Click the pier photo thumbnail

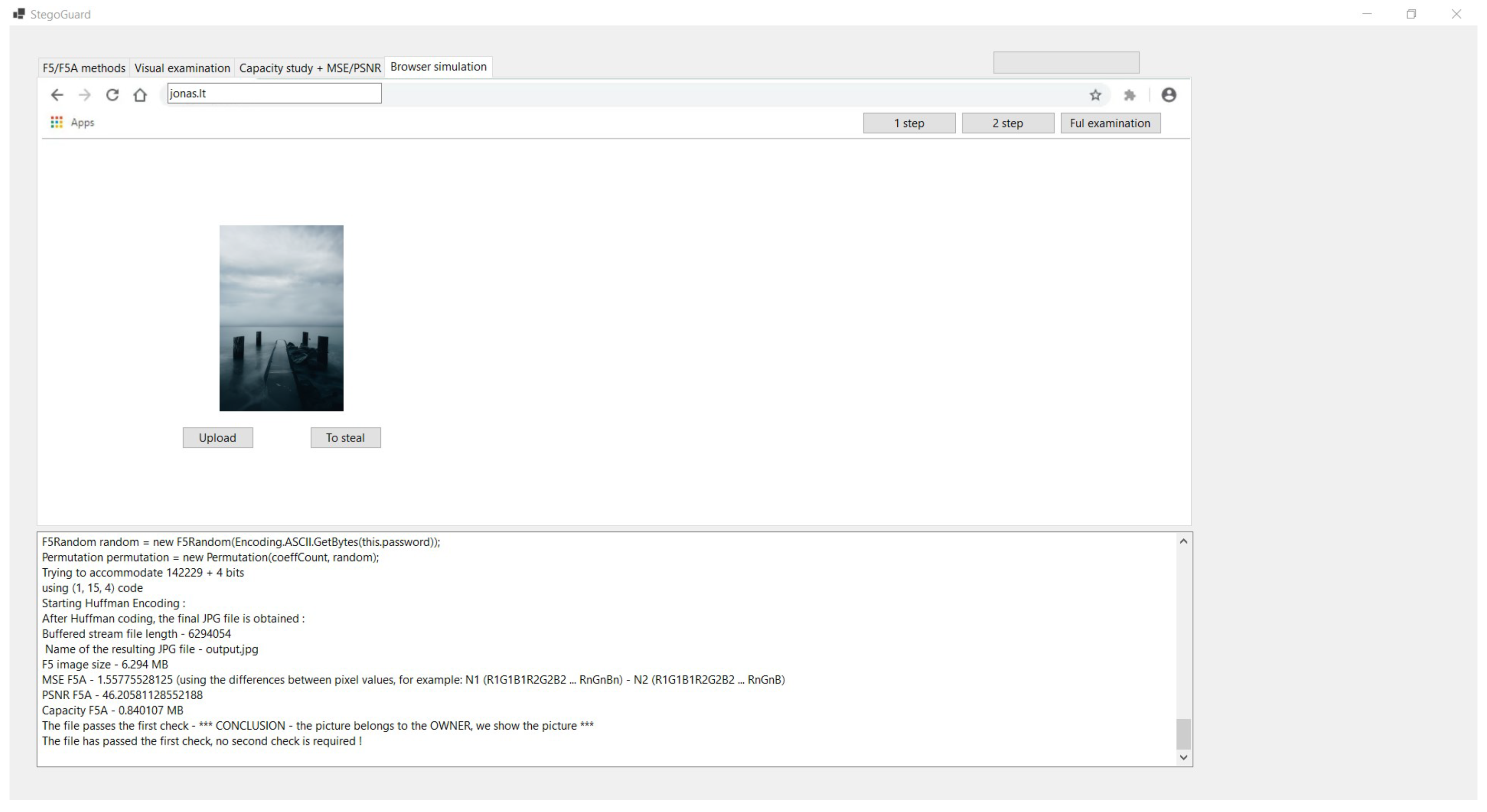[281, 318]
